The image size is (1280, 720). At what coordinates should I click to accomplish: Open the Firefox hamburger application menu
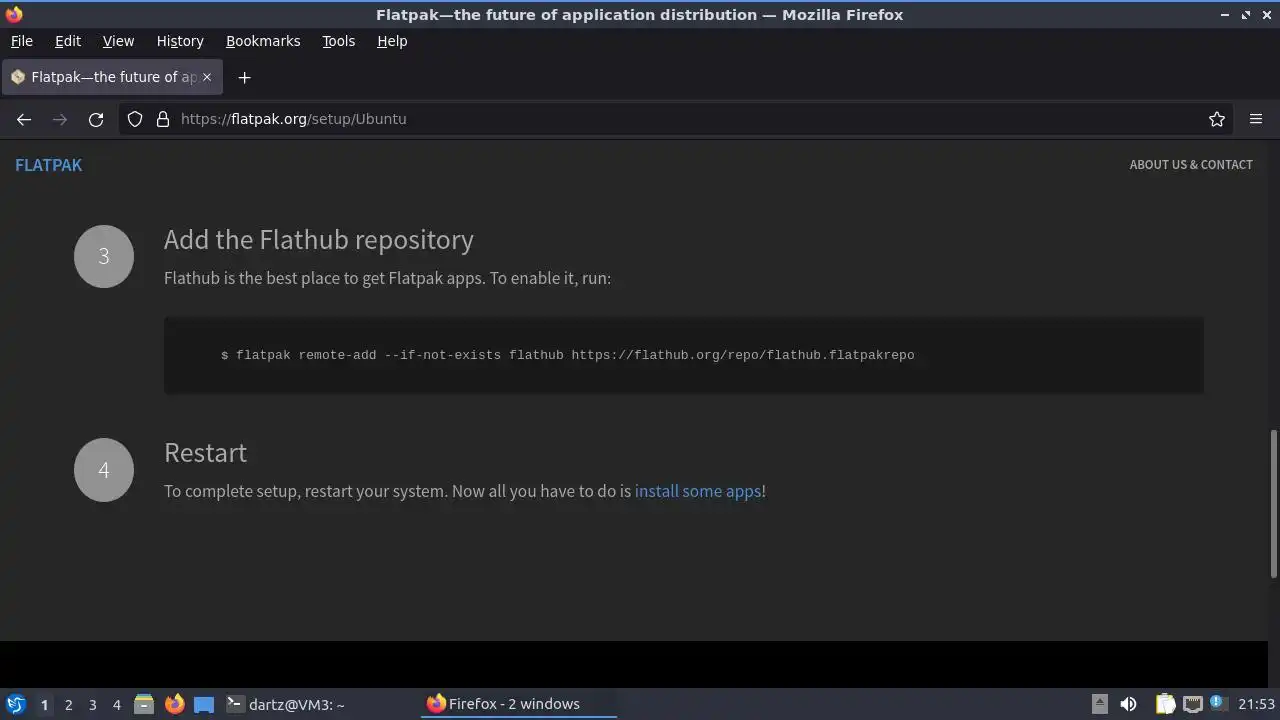1256,119
